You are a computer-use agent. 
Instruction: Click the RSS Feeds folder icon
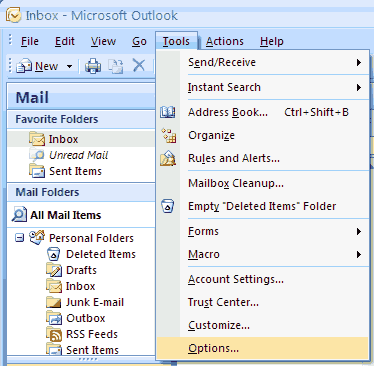54,334
